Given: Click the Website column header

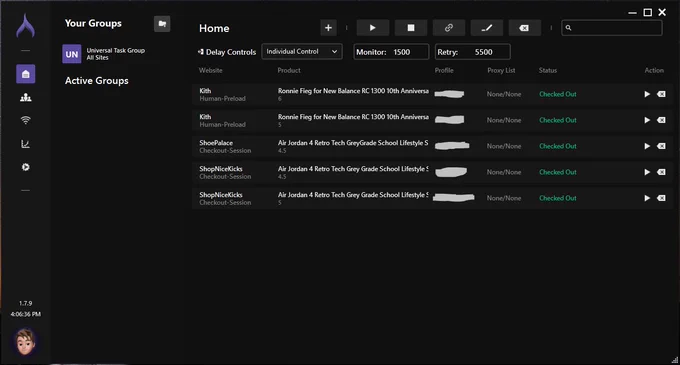Looking at the screenshot, I should [210, 70].
